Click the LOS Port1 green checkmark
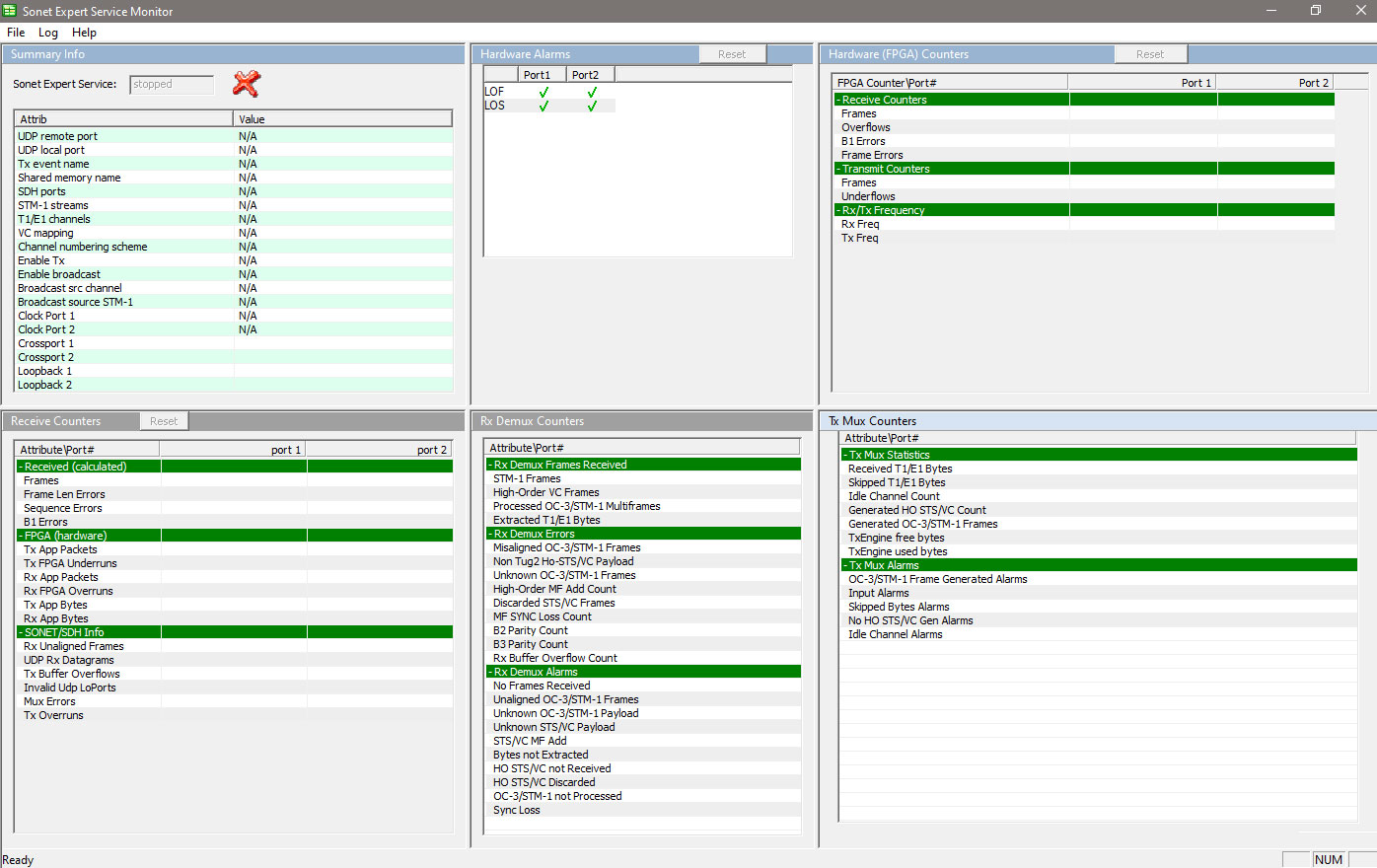Viewport: 1377px width, 868px height. click(x=544, y=106)
